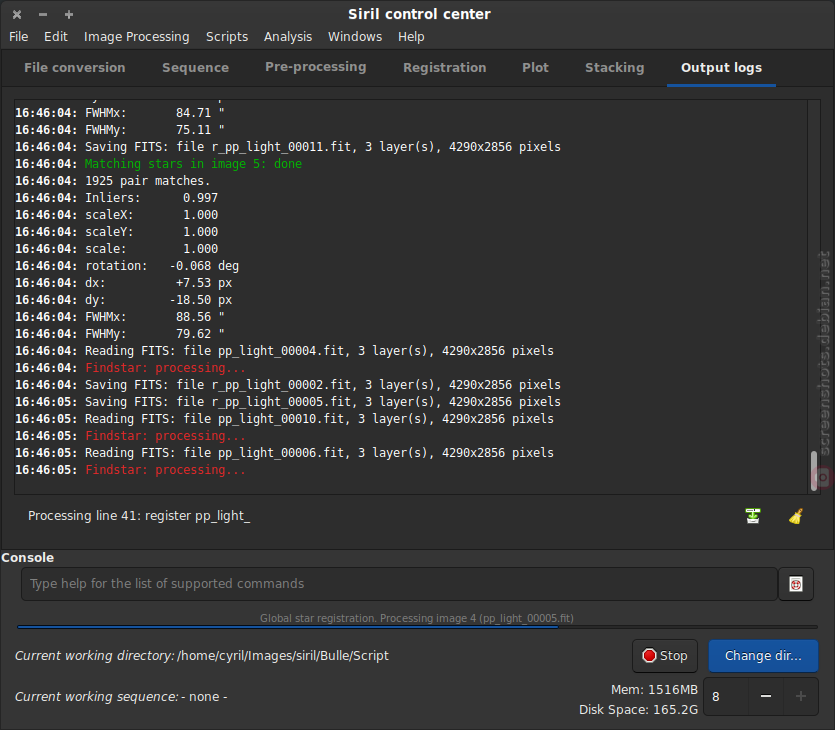The image size is (835, 730).
Task: Click the 'Reading FITS: file pp_light_00004.fit' line
Action: [319, 351]
